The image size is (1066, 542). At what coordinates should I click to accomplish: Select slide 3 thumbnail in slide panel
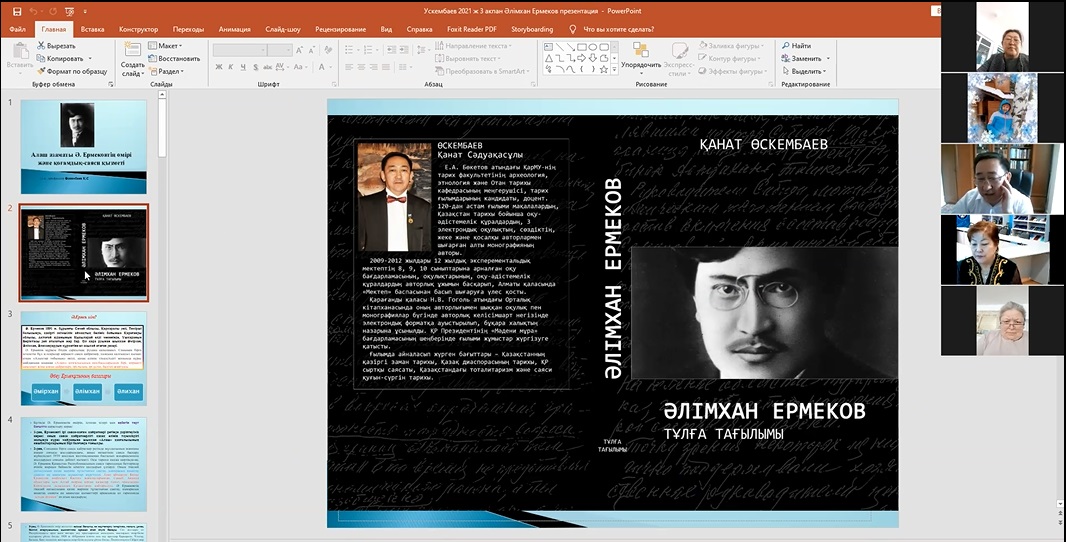pyautogui.click(x=84, y=355)
